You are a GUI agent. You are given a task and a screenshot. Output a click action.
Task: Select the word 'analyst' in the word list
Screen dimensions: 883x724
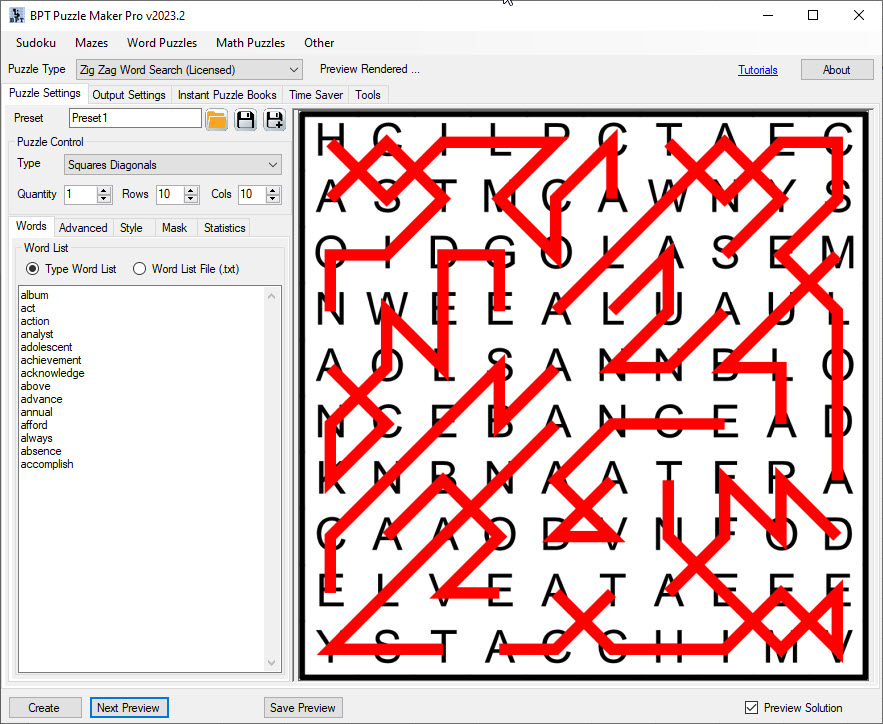click(x=37, y=334)
